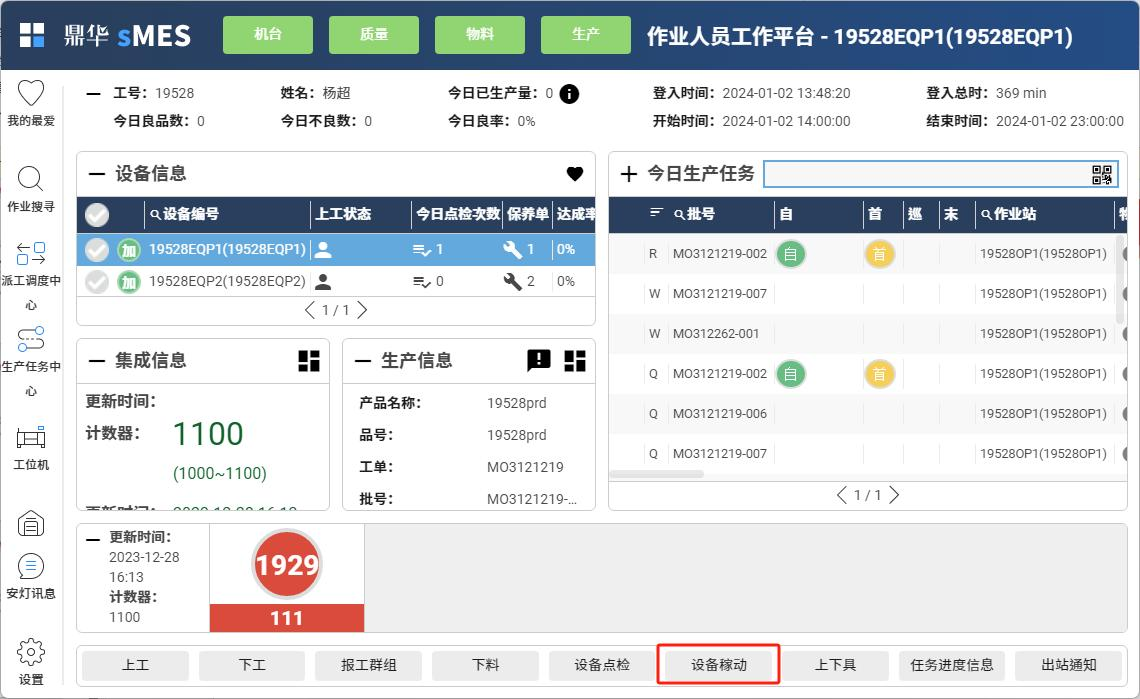Click the 下料 button
The width and height of the screenshot is (1140, 699).
pyautogui.click(x=485, y=665)
